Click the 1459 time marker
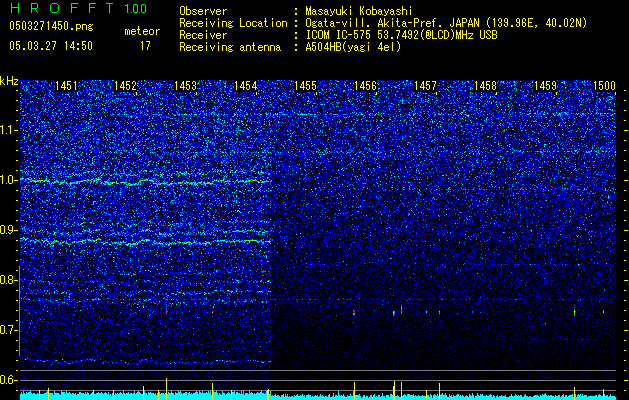Screen dimensions: 629x400 545,86
